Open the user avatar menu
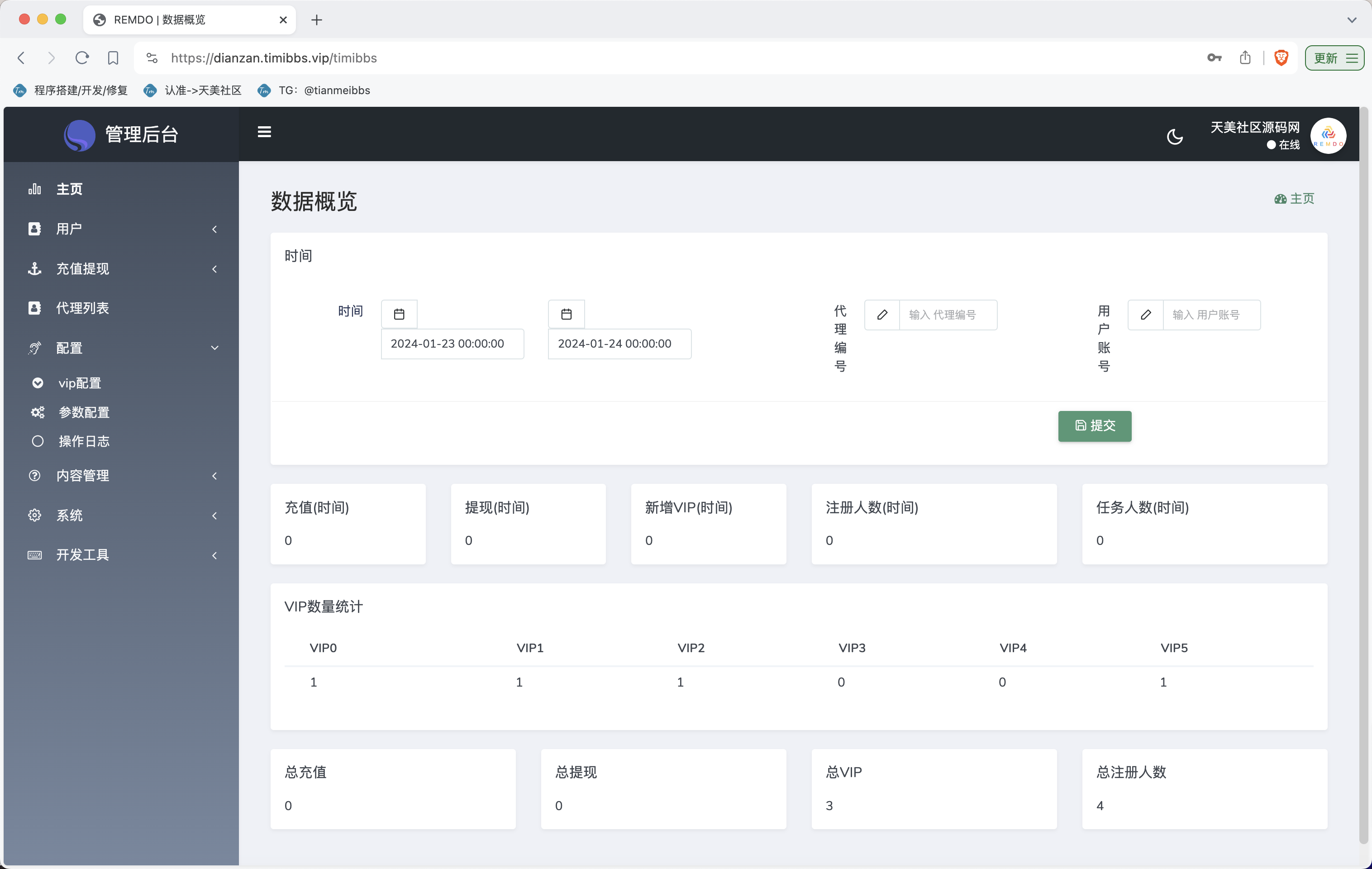The image size is (1372, 869). pos(1328,136)
